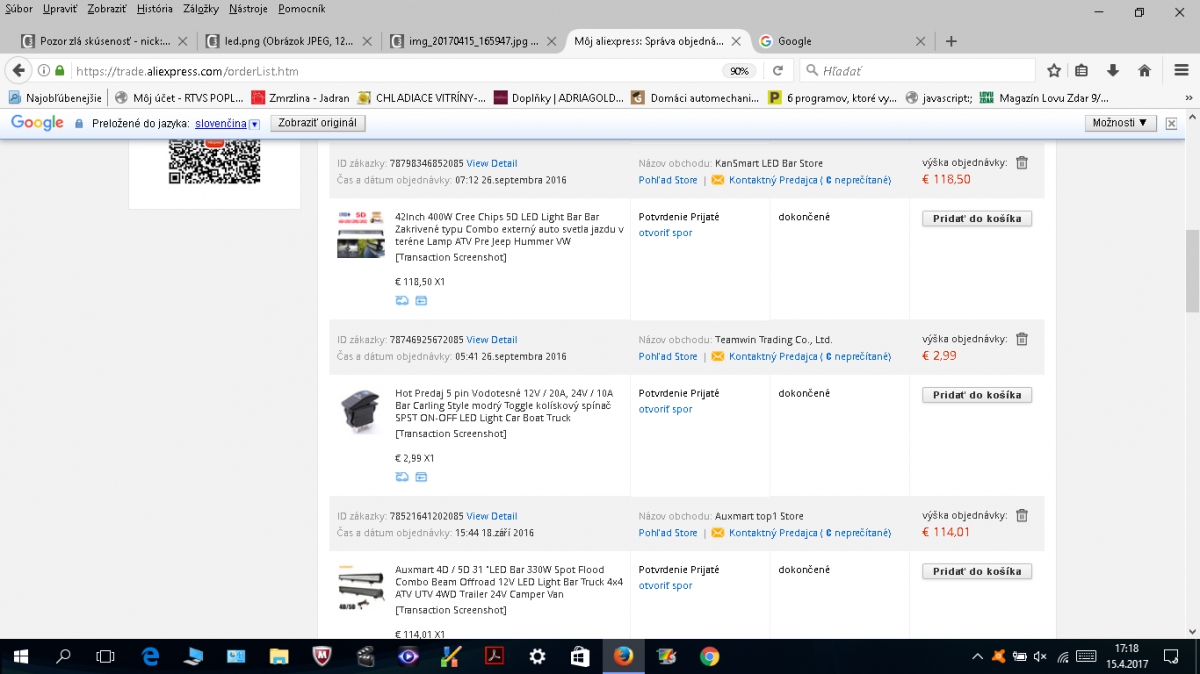This screenshot has width=1200, height=674.
Task: Launch Google Chrome from the taskbar
Action: tap(709, 657)
